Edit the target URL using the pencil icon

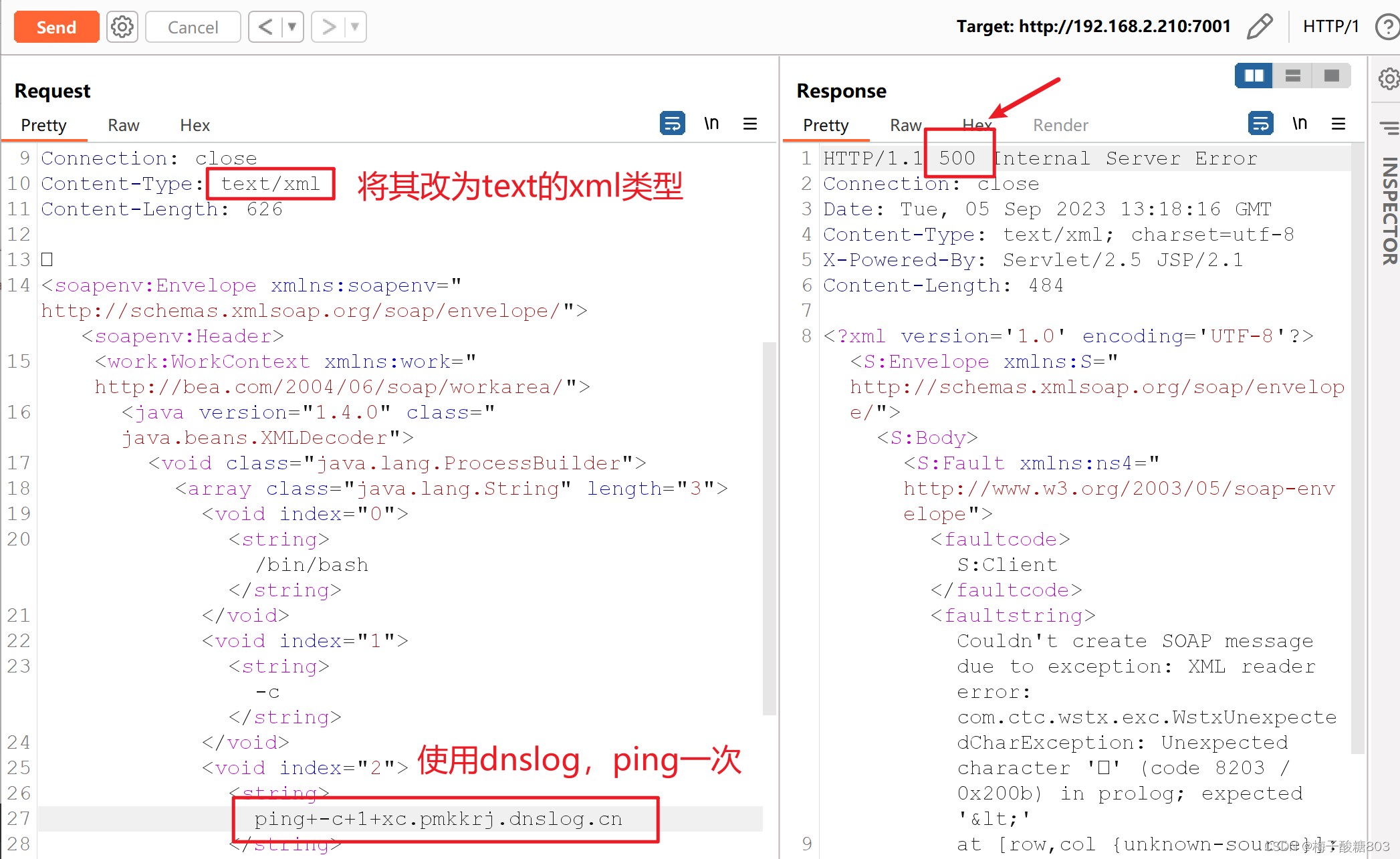click(x=1260, y=27)
